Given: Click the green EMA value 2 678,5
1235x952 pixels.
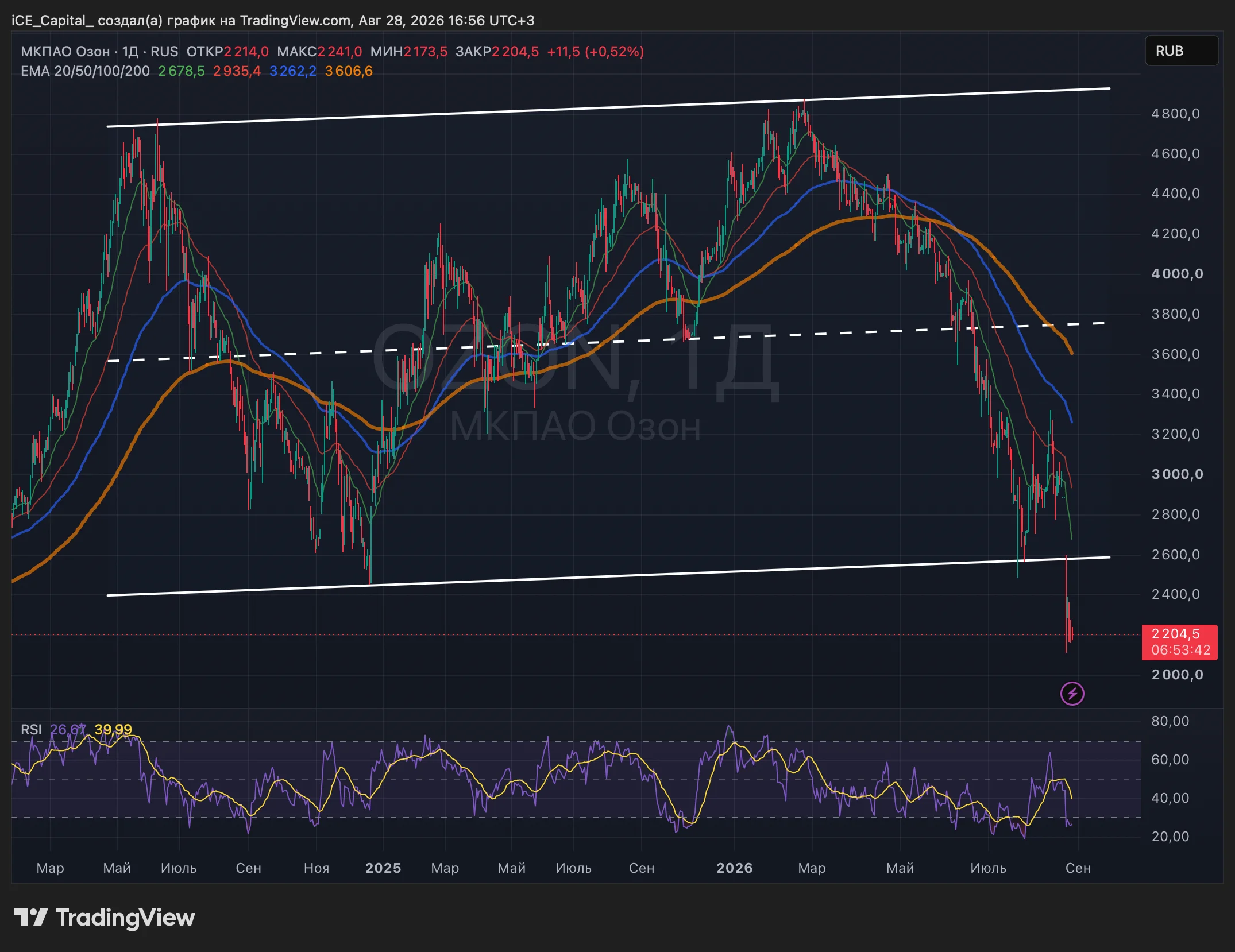Looking at the screenshot, I should pos(182,71).
